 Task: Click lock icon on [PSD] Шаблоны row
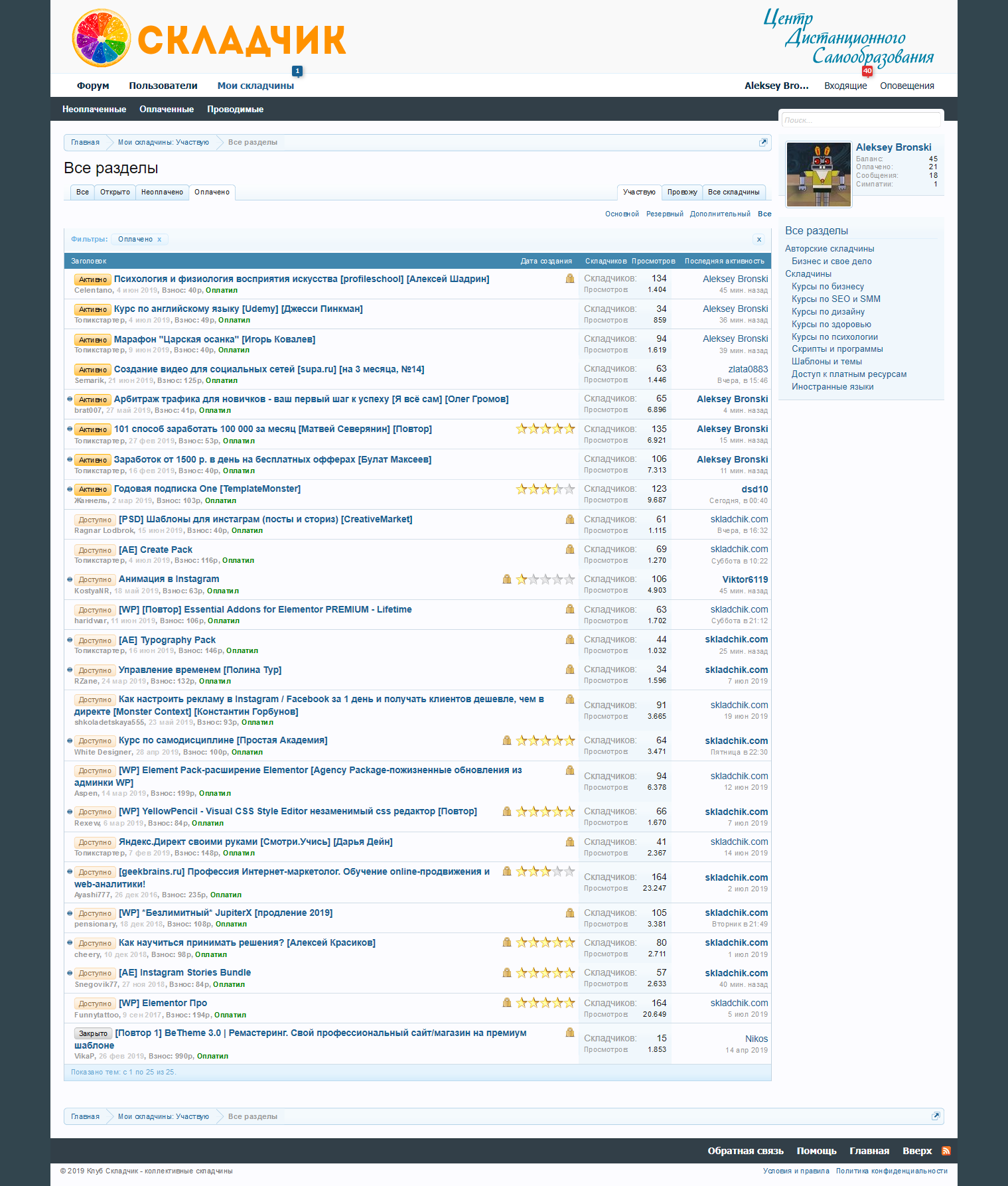[x=570, y=519]
